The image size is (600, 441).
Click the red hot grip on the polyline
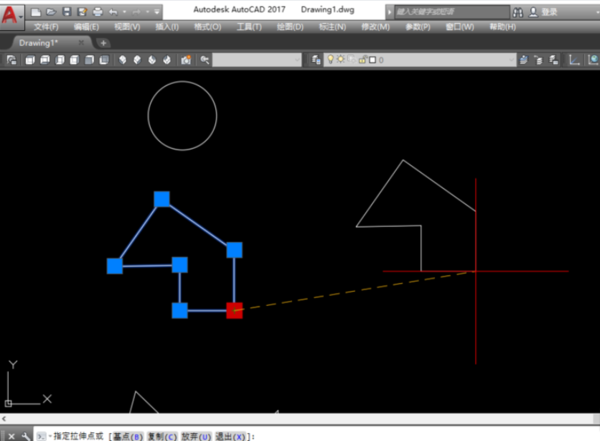234,310
